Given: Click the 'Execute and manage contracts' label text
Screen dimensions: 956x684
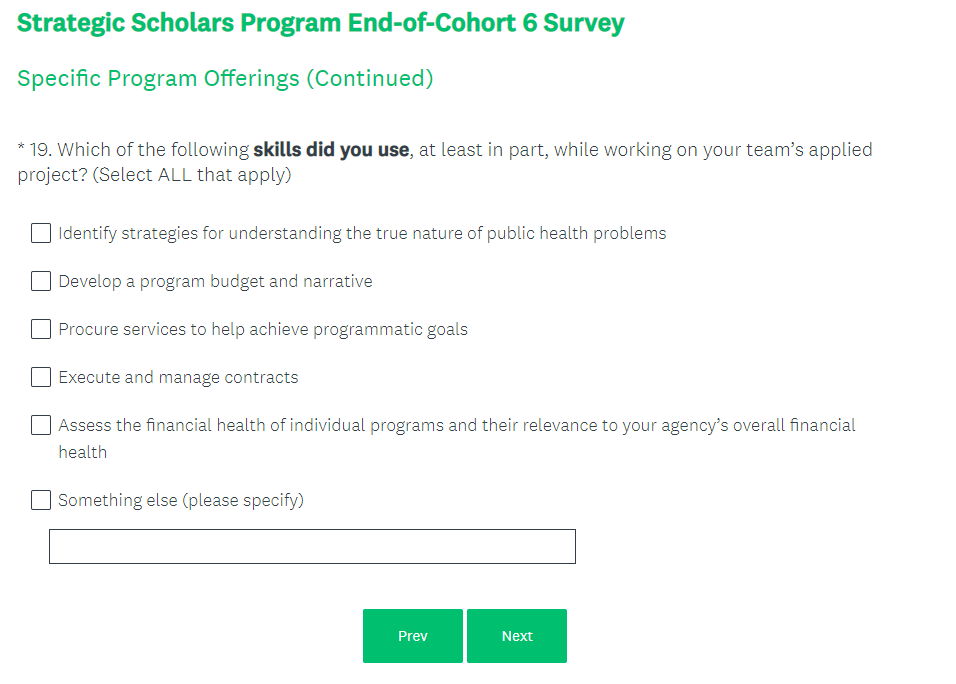Looking at the screenshot, I should pyautogui.click(x=178, y=377).
